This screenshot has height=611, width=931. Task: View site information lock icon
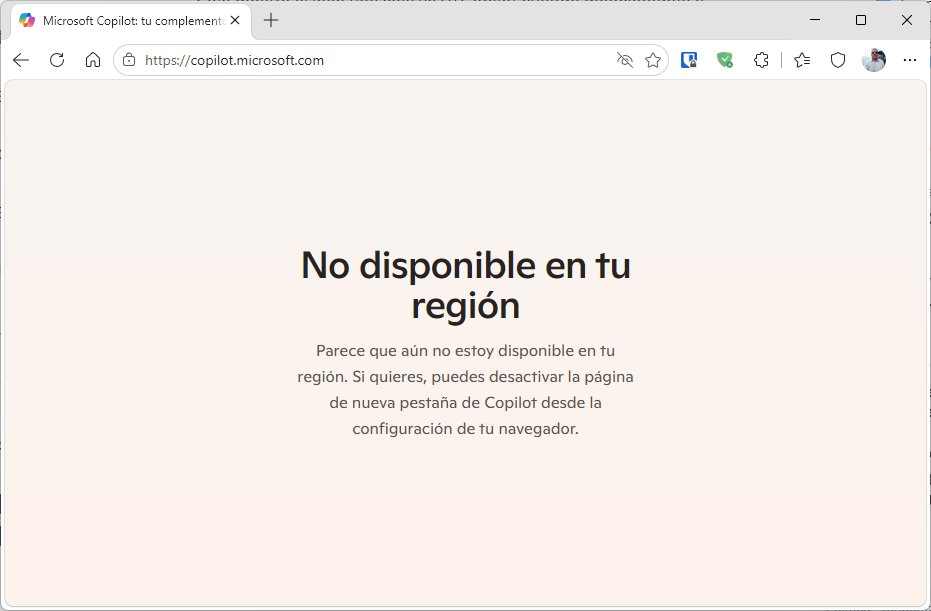[129, 60]
